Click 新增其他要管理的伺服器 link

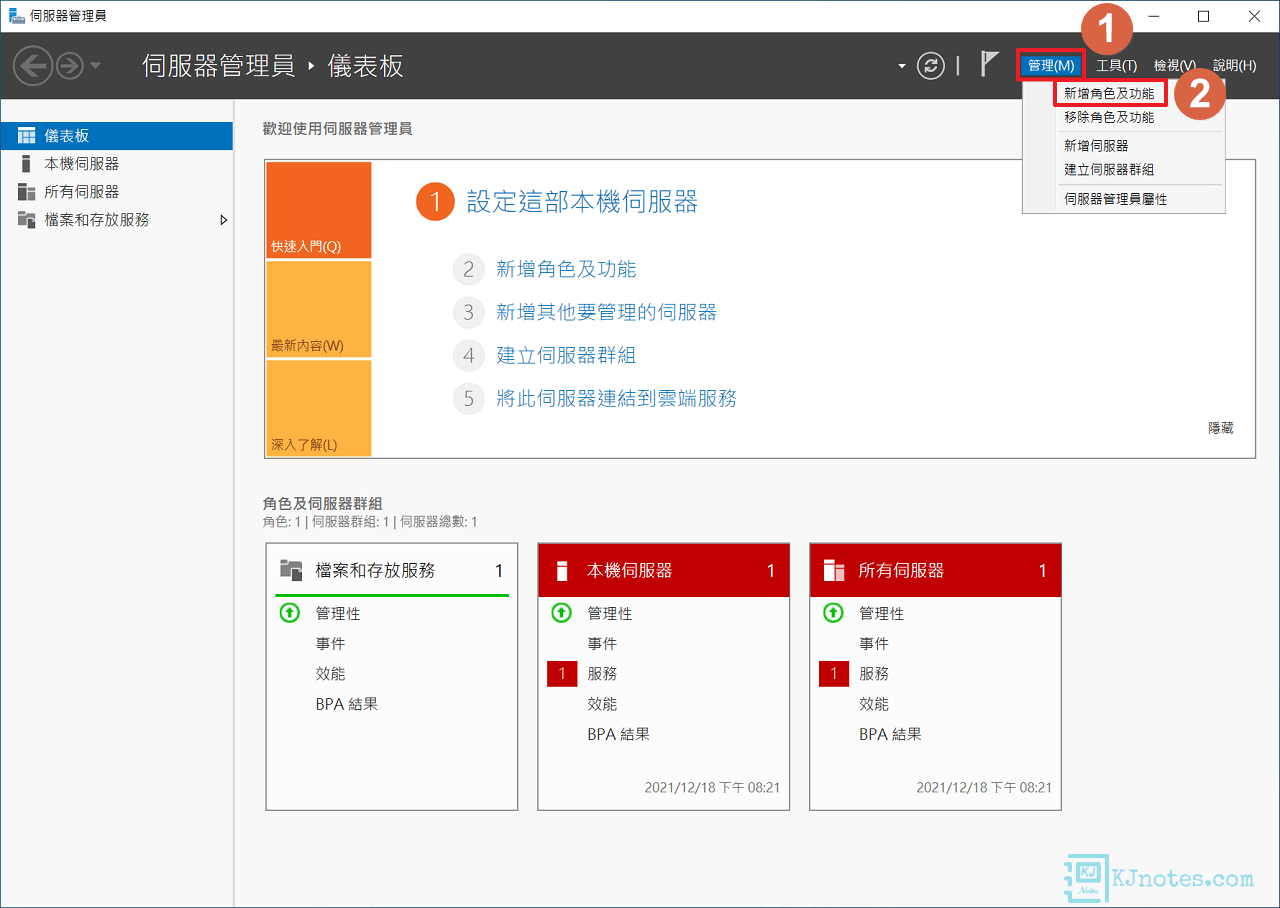pyautogui.click(x=606, y=312)
